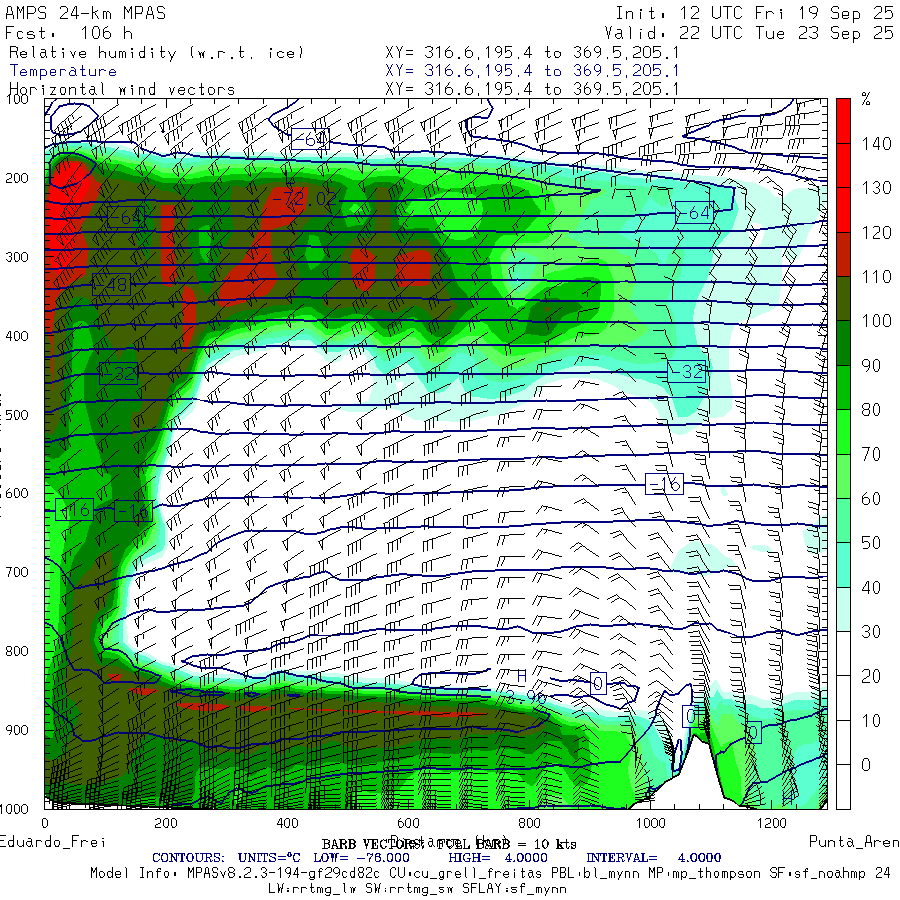
Task: Click the 'INTERVAL= 4.0000' contour value
Action: (x=653, y=858)
